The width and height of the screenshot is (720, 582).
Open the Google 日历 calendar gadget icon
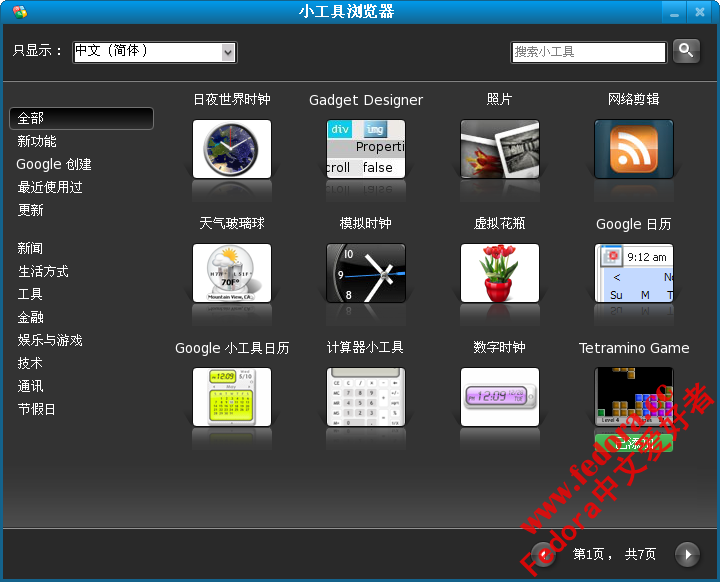click(634, 273)
